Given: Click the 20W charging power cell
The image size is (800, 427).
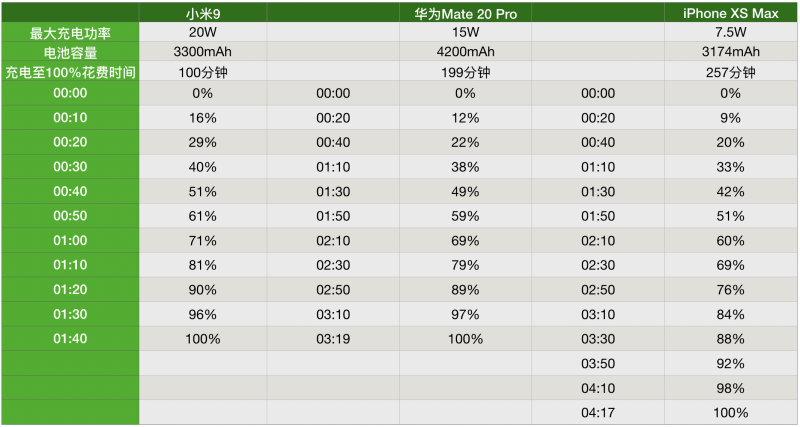Looking at the screenshot, I should [202, 32].
